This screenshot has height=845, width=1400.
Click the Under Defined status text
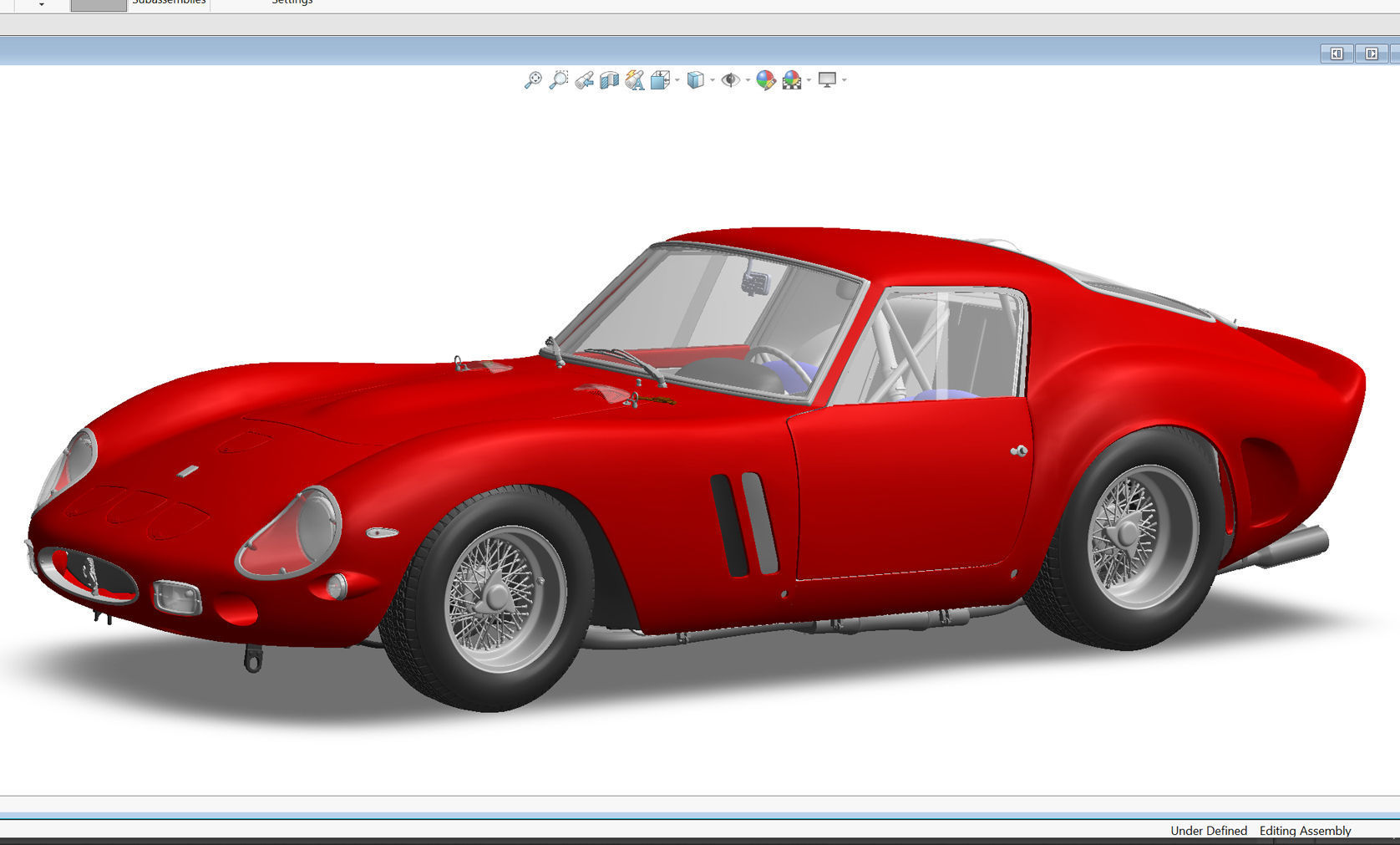[x=1208, y=830]
